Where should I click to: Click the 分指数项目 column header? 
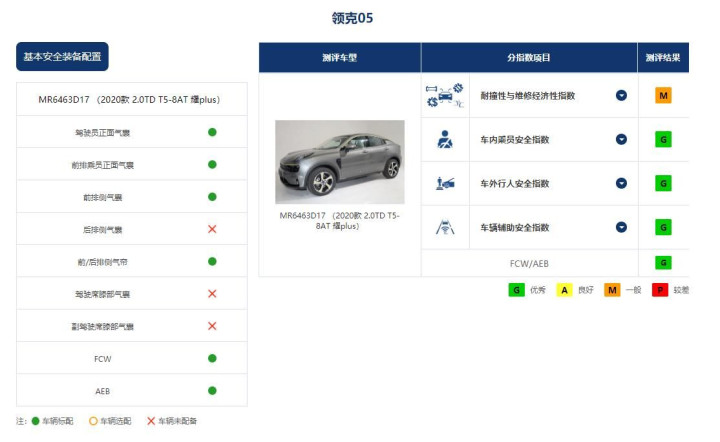coord(529,58)
